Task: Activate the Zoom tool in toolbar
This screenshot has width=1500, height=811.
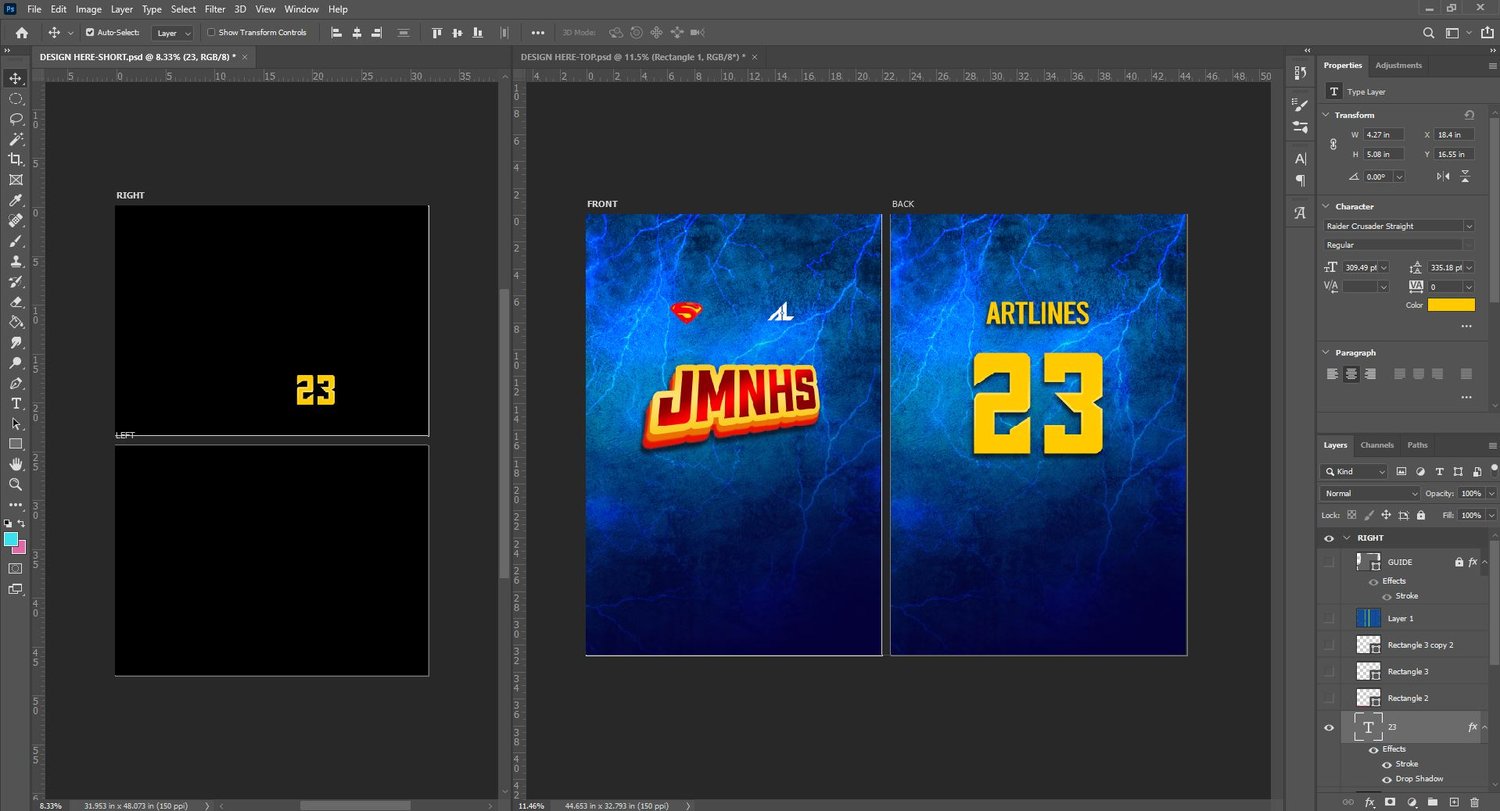Action: point(16,484)
